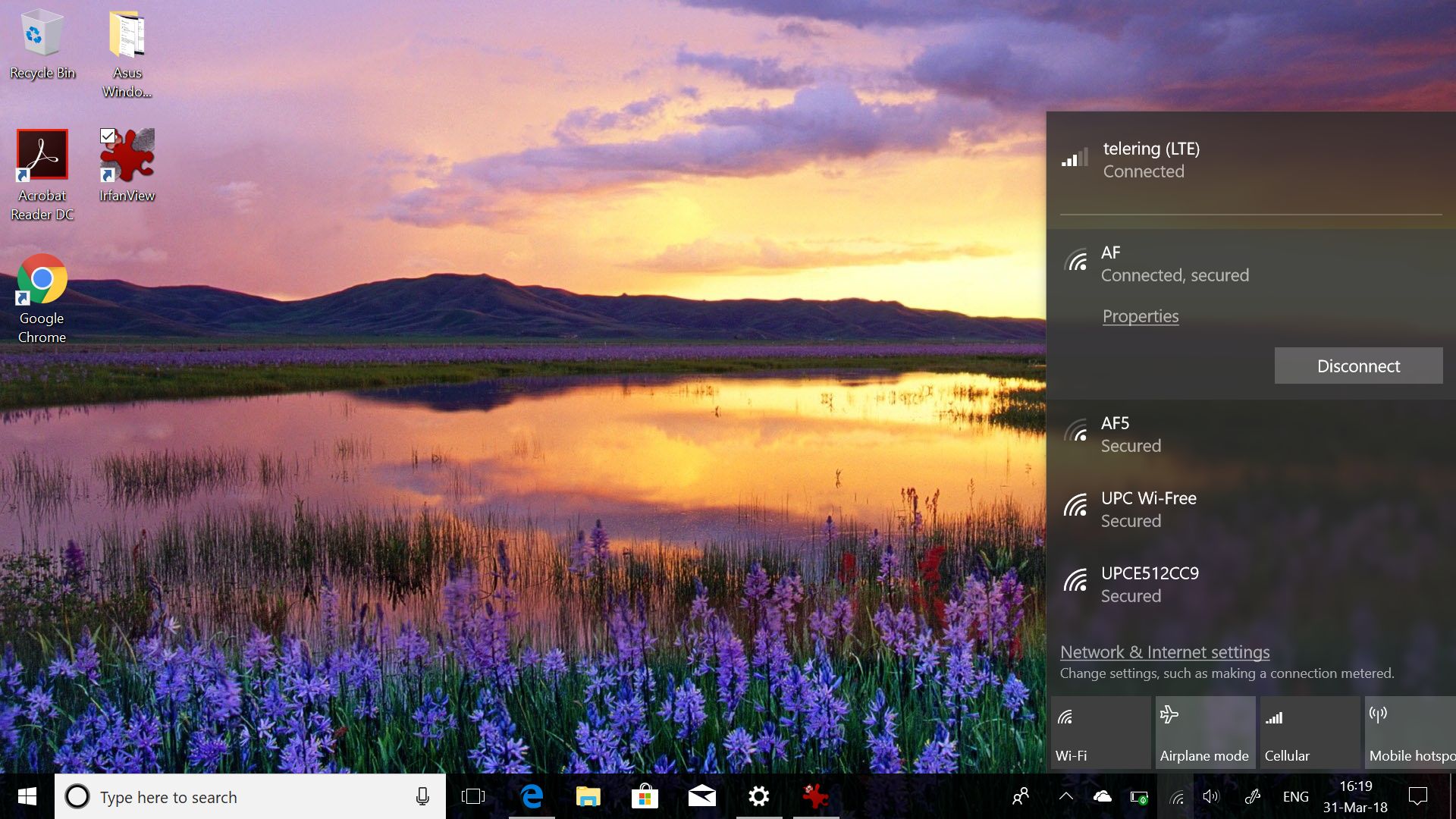Toggle the Cellular quick action tile
Image resolution: width=1456 pixels, height=819 pixels.
click(x=1310, y=733)
